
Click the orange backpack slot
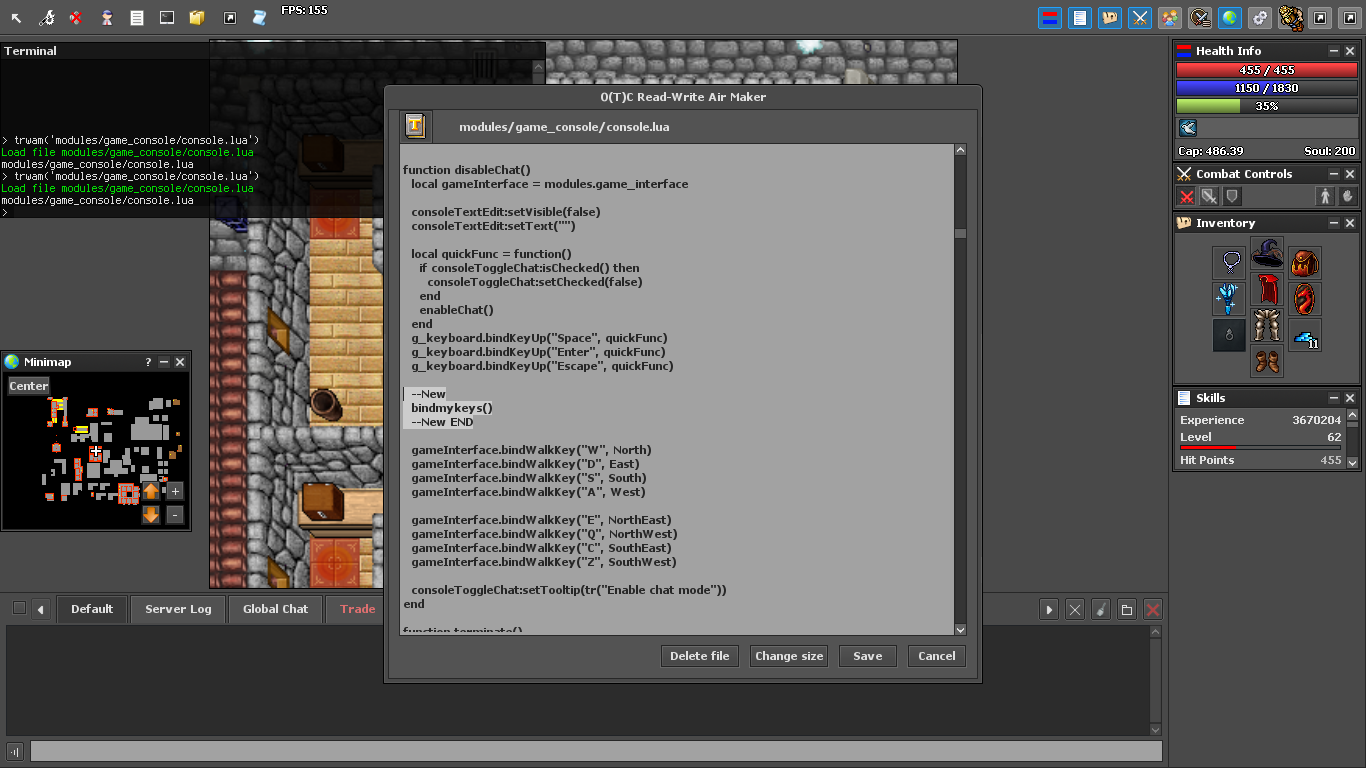[1305, 263]
